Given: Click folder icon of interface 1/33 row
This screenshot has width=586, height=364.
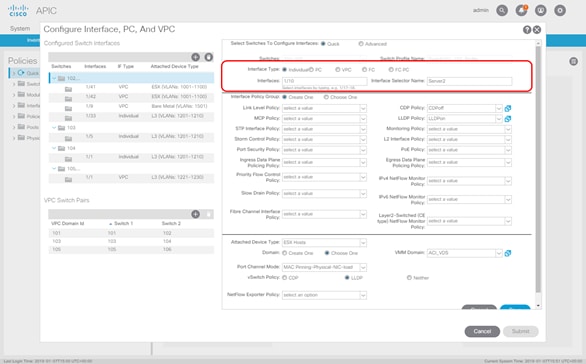Looking at the screenshot, I should [x=68, y=118].
